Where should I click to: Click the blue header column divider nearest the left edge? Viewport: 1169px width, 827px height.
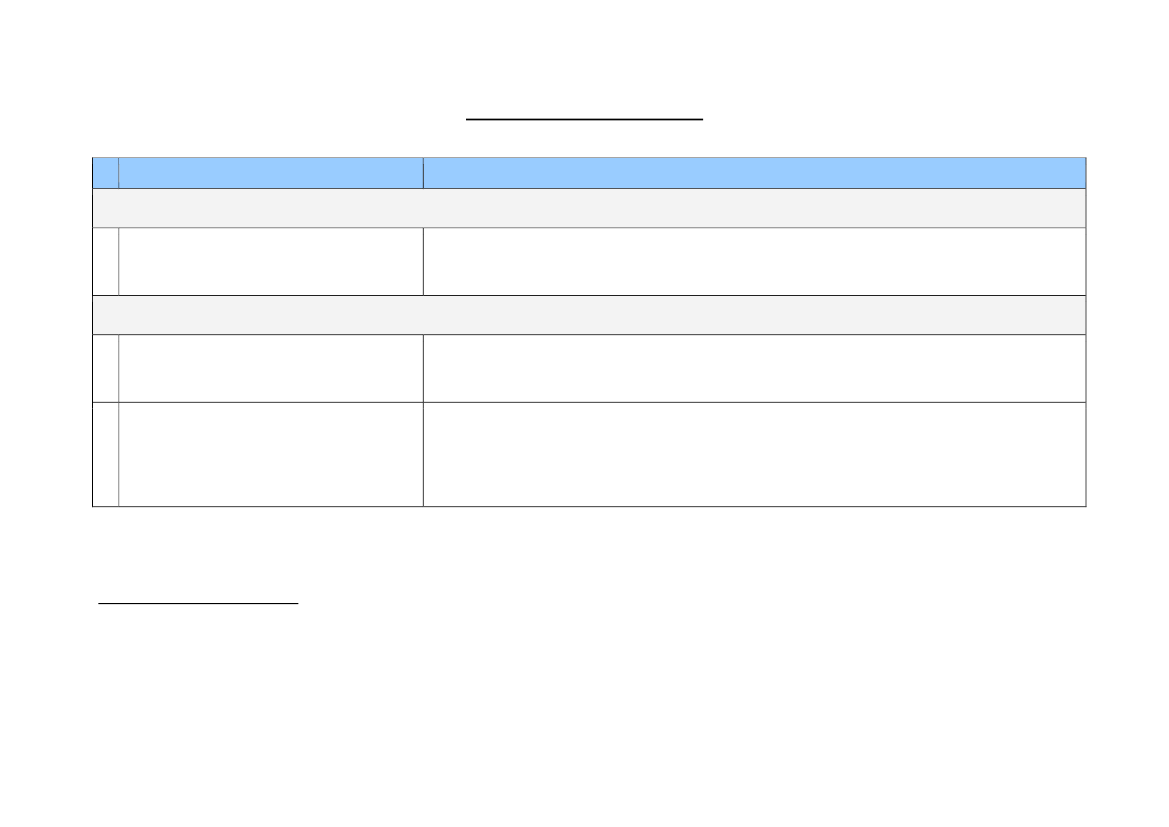tap(119, 173)
